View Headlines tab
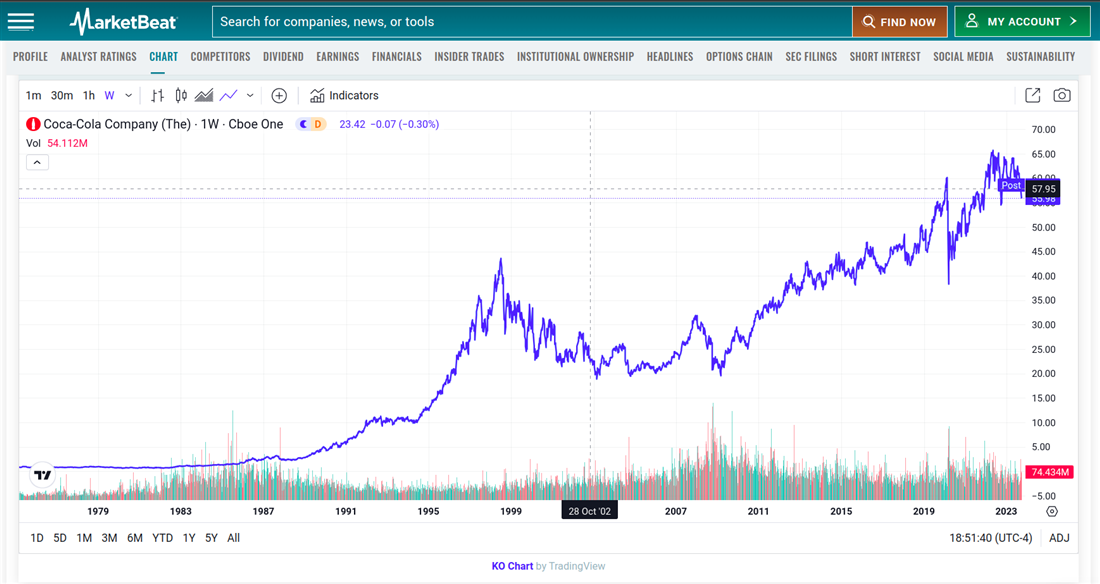The image size is (1100, 584). 670,57
